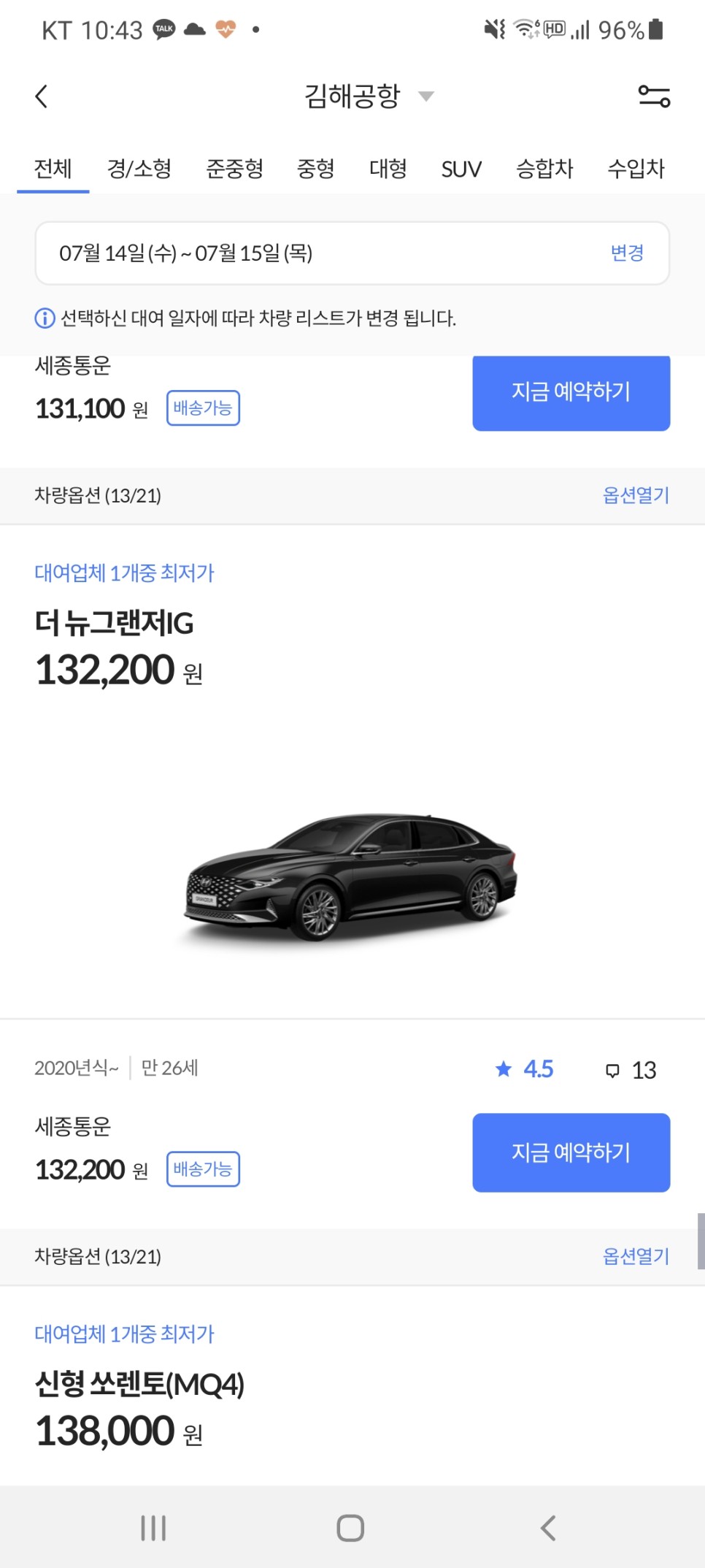This screenshot has width=705, height=1568.
Task: Tap 지금 예약하기 for the 131,100원 car
Action: [x=571, y=392]
